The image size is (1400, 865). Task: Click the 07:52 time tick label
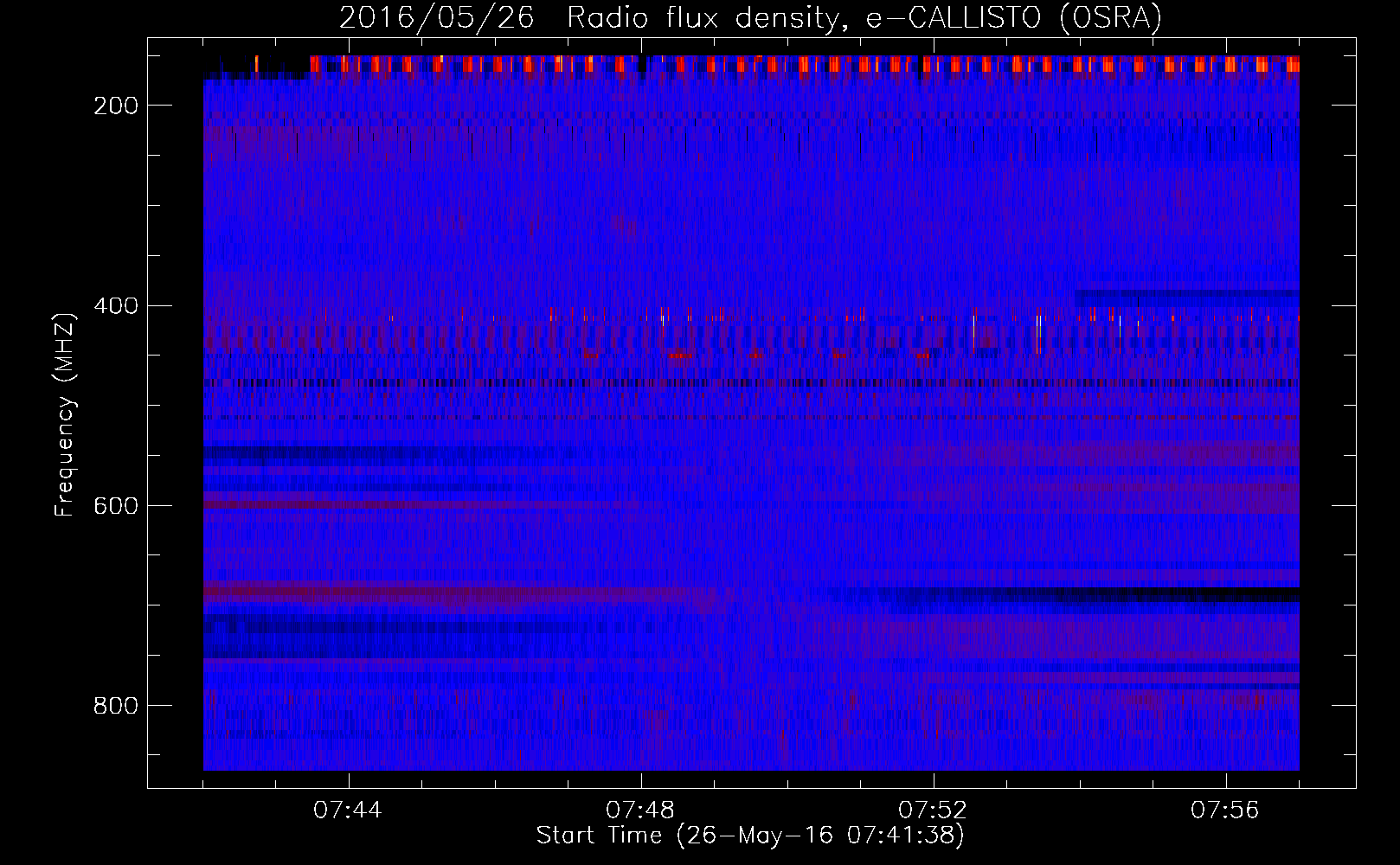click(933, 811)
